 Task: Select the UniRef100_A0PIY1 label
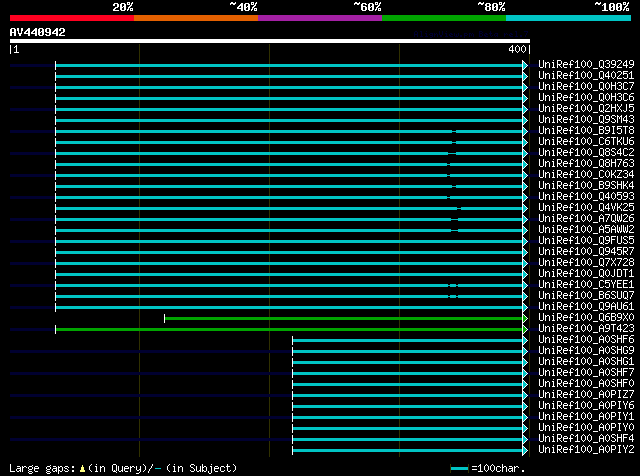pos(586,417)
